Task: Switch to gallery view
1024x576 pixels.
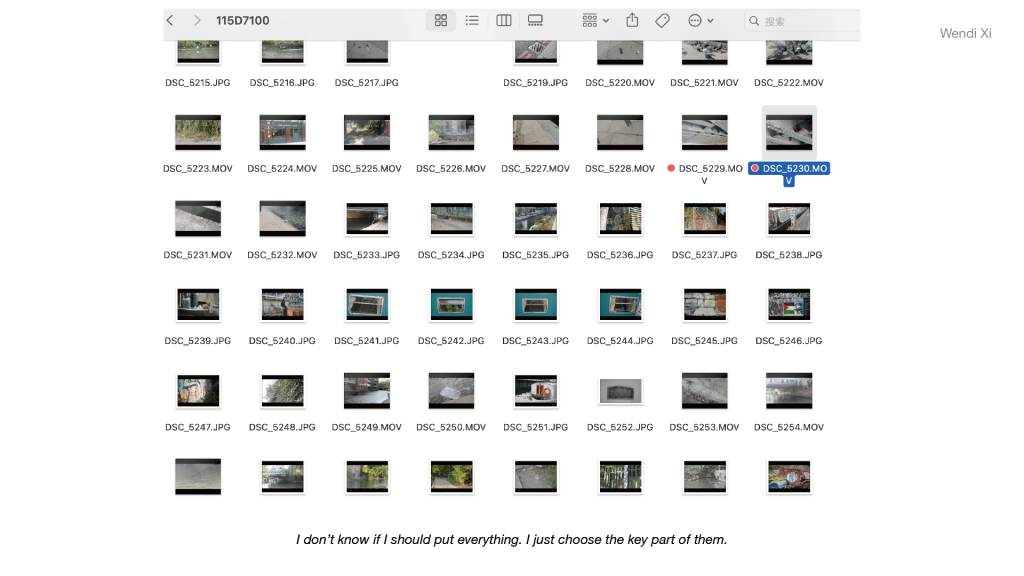Action: pos(535,20)
